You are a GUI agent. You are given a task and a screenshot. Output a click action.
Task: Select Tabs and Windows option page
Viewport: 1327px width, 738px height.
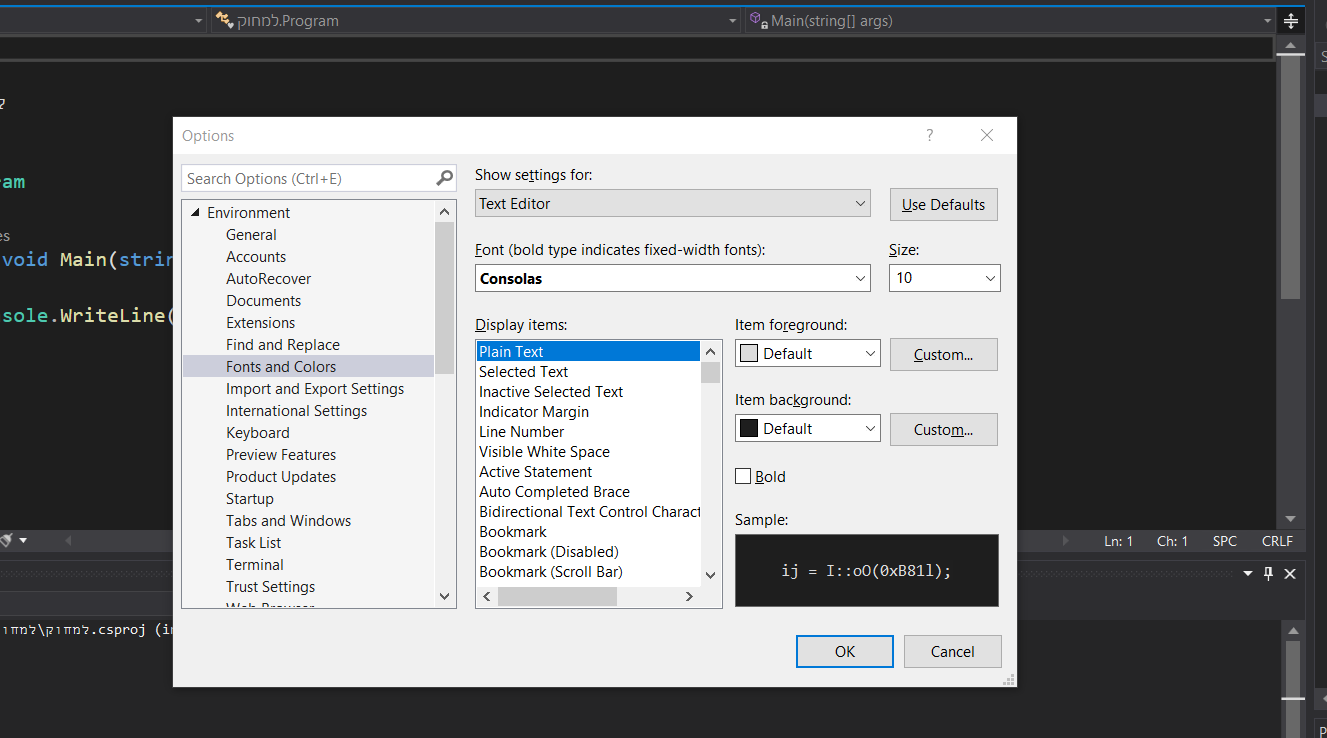tap(288, 520)
